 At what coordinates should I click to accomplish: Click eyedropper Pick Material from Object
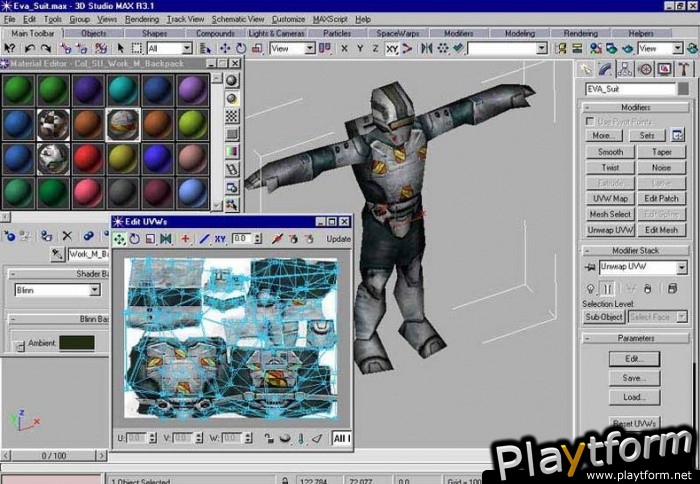pos(57,254)
